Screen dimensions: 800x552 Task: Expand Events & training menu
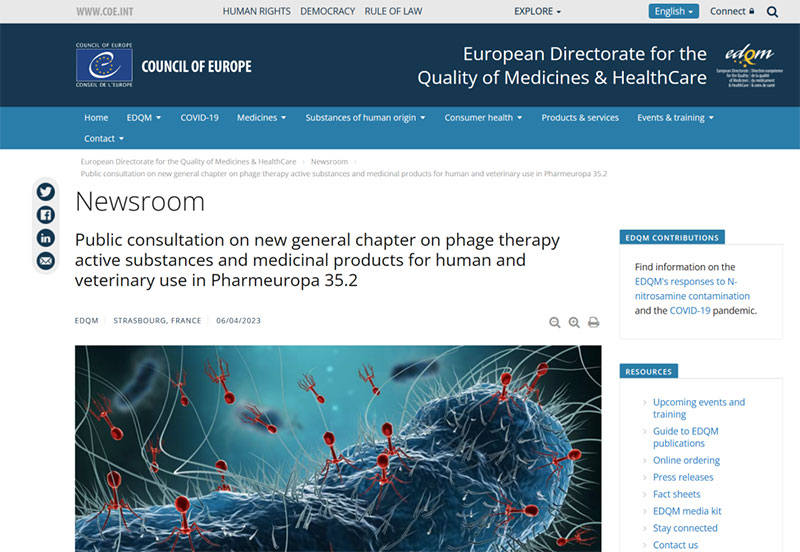tap(675, 118)
